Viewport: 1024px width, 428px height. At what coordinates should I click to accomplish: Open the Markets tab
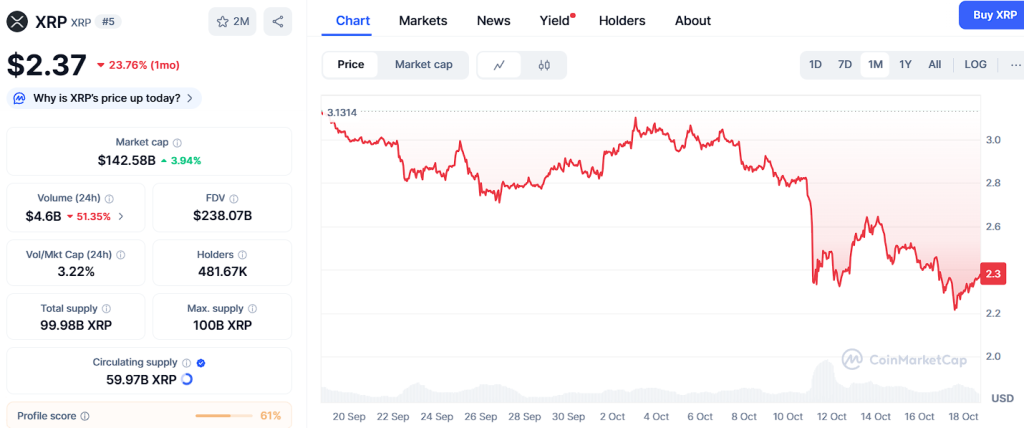pos(423,21)
